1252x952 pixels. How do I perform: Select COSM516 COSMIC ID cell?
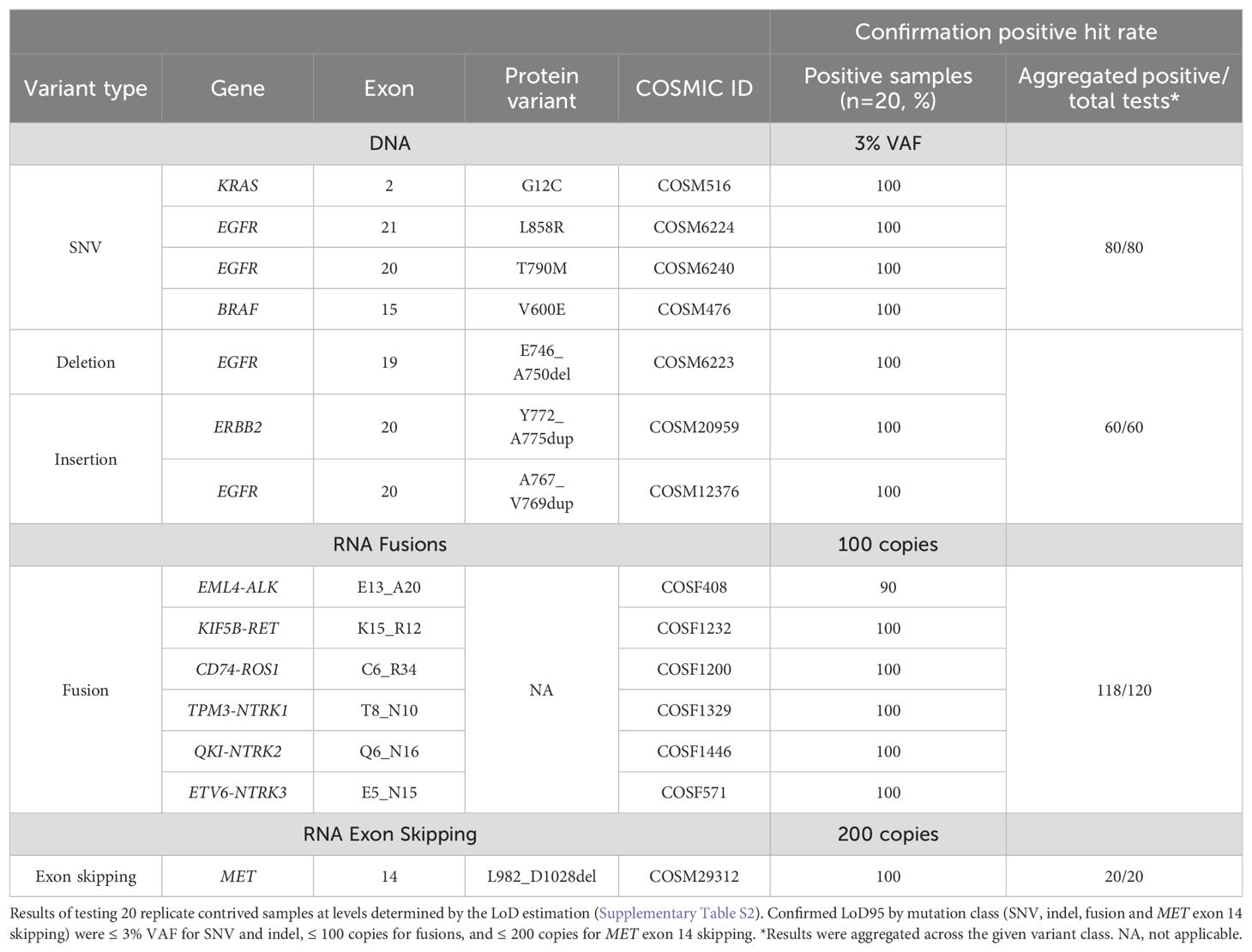click(694, 185)
